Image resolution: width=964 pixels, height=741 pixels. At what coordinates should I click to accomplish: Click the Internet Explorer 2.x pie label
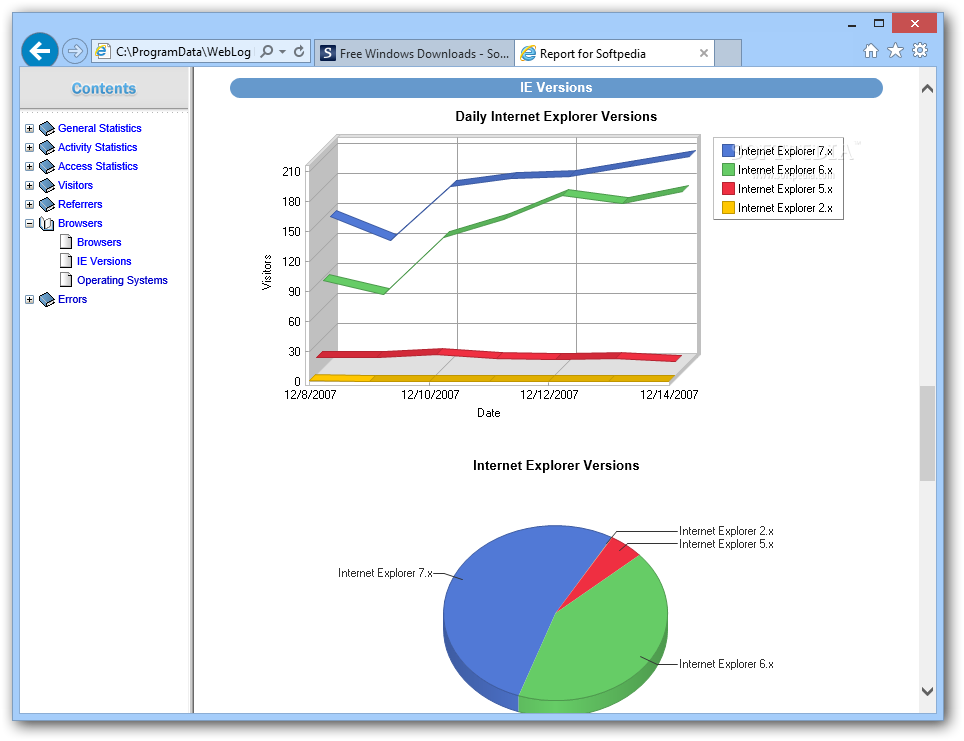click(726, 531)
